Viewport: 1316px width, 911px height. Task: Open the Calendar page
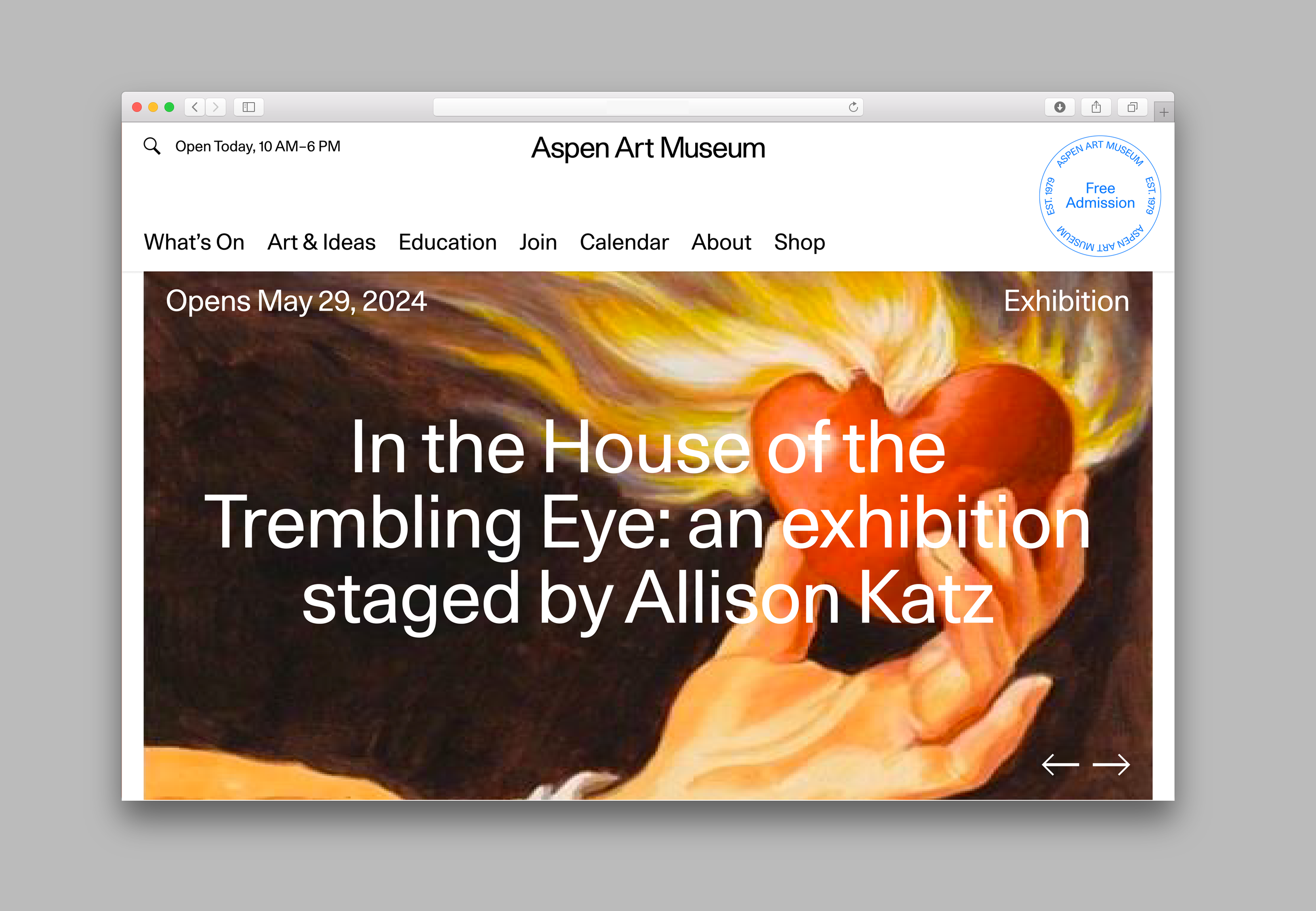click(x=624, y=242)
